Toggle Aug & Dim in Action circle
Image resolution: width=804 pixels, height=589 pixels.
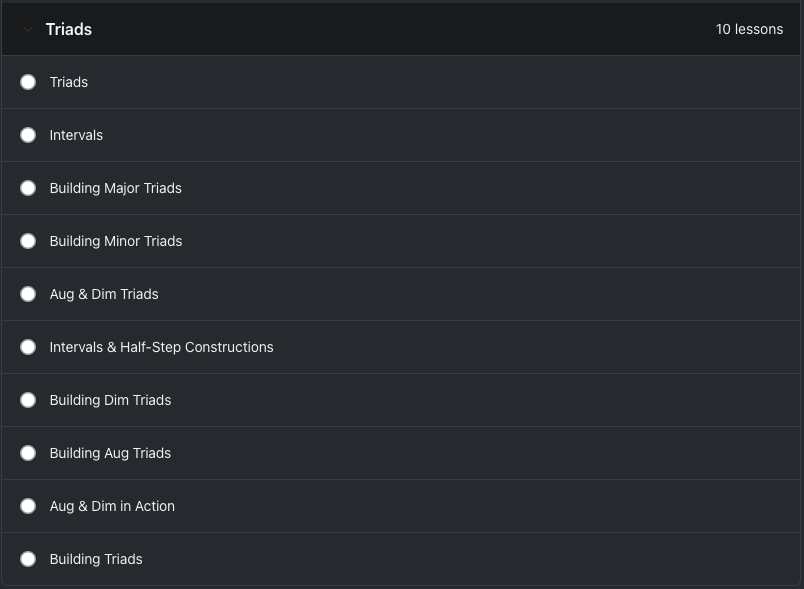click(28, 506)
